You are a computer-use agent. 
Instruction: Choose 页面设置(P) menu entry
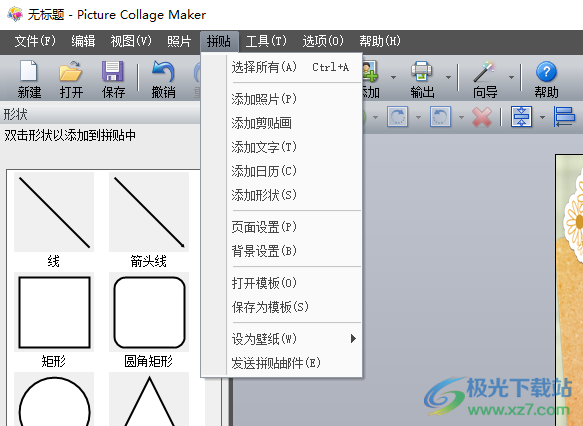click(294, 227)
